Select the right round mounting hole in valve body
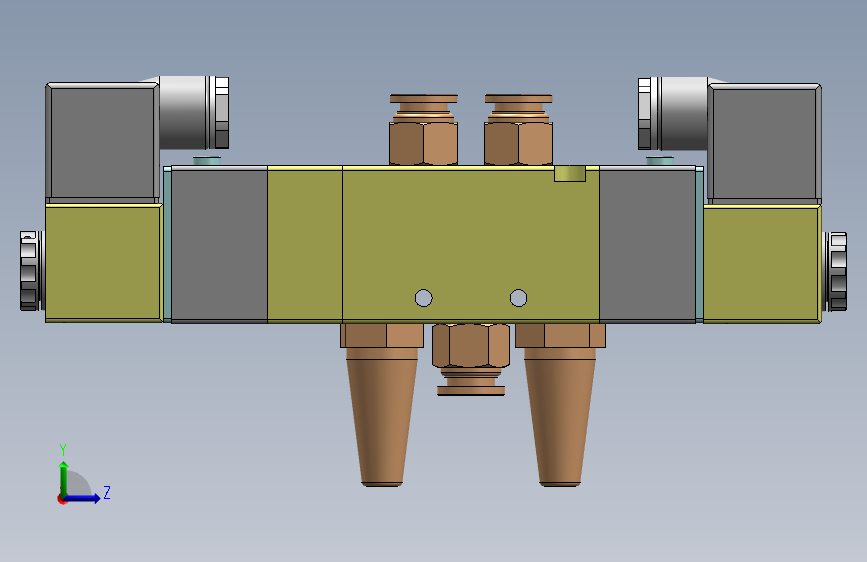The image size is (867, 562). (x=518, y=298)
